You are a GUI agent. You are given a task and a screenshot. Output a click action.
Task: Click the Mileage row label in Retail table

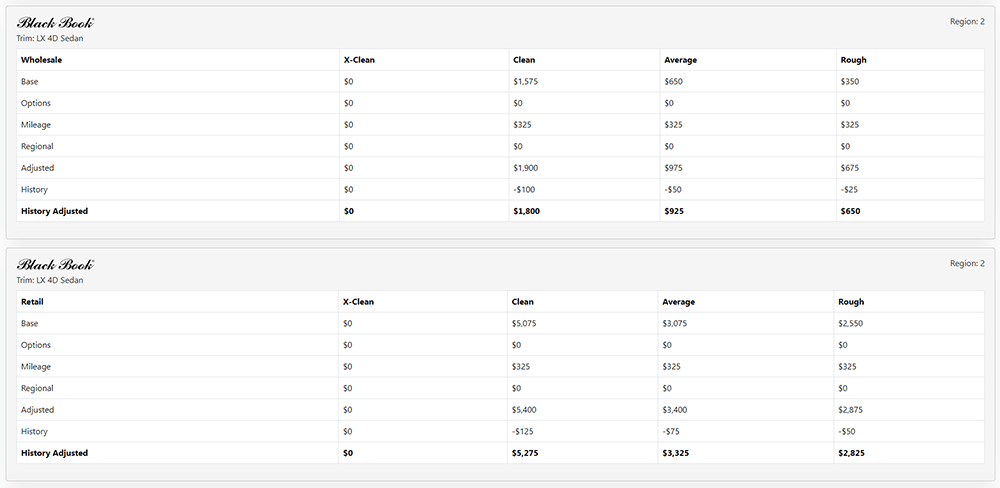36,367
